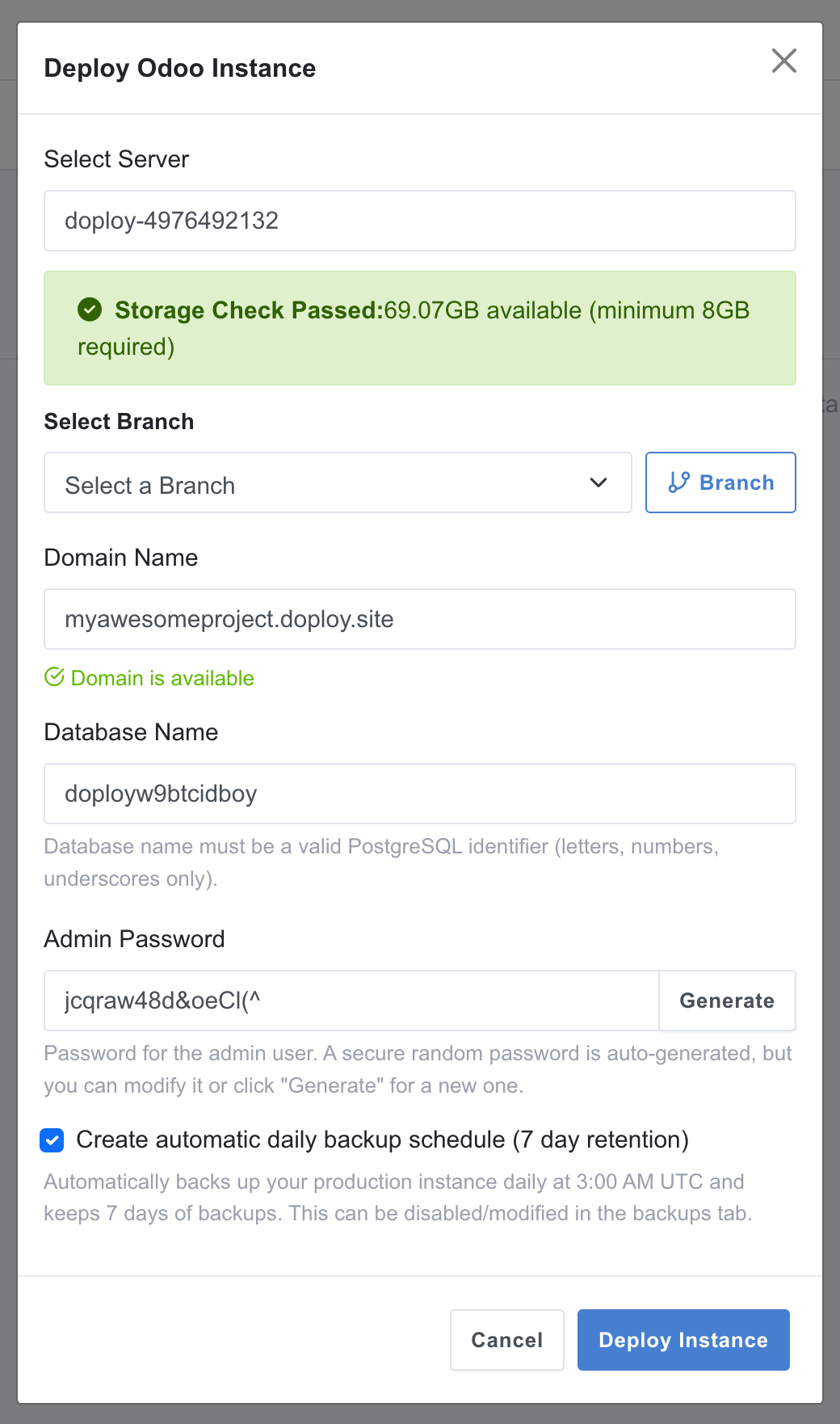The width and height of the screenshot is (840, 1424).
Task: Click the Deploy Odoo Instance dialog title
Action: pyautogui.click(x=180, y=68)
